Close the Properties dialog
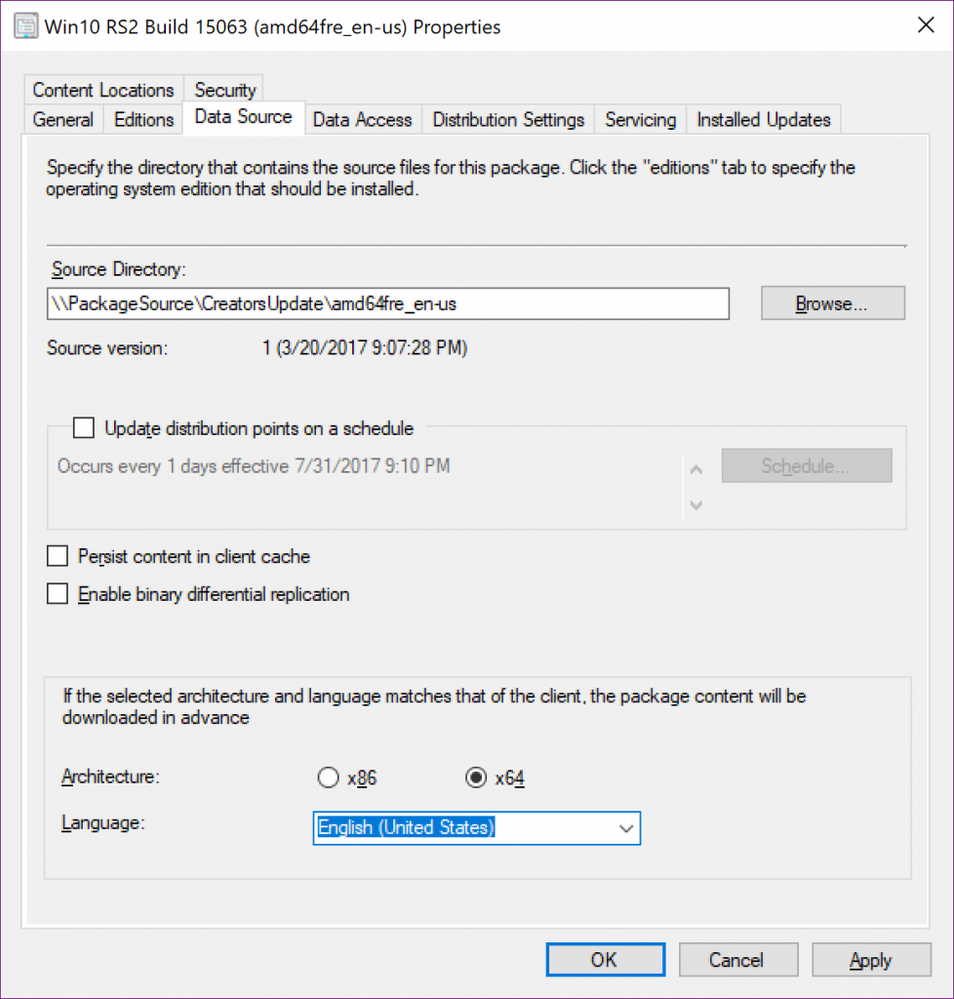 pos(925,25)
